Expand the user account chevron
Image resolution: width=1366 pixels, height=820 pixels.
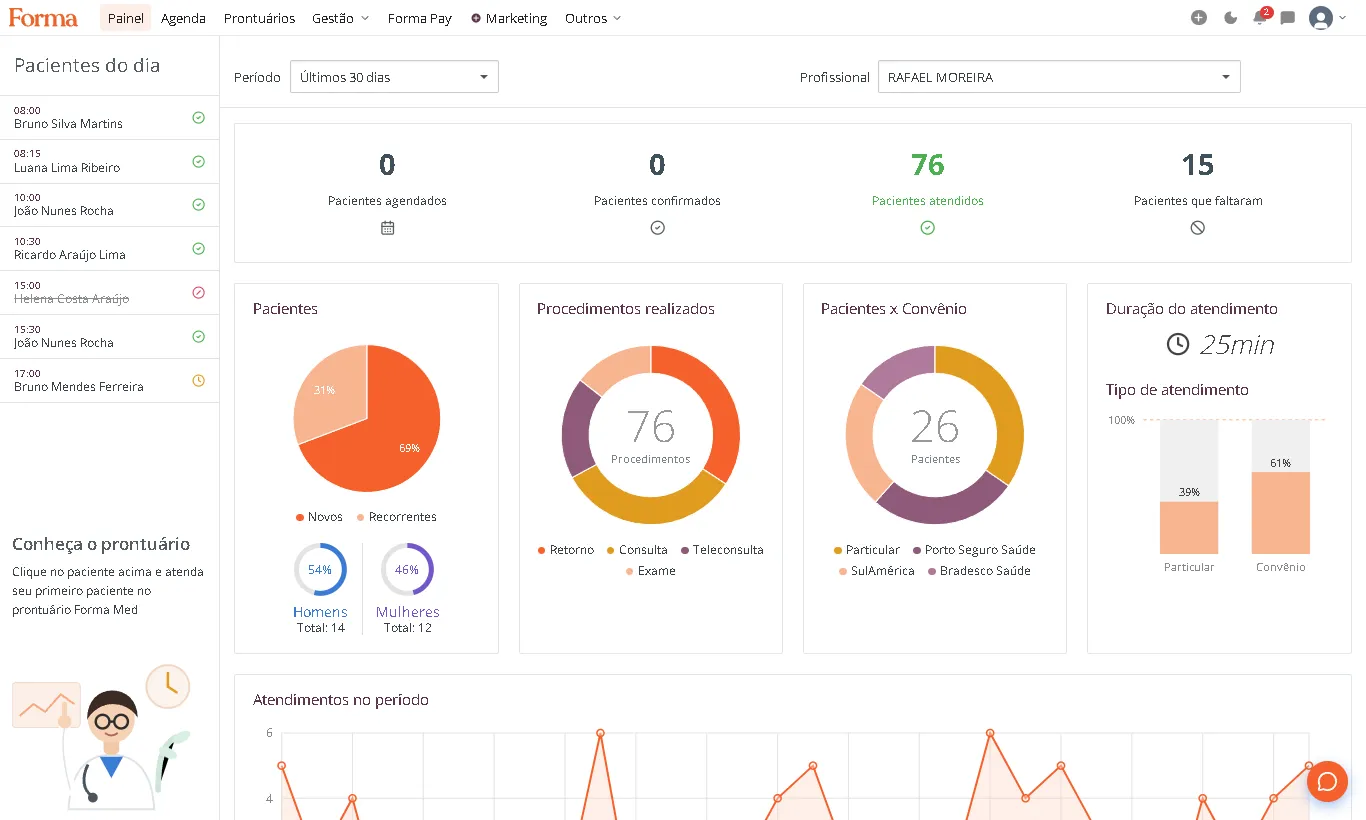pos(1342,18)
